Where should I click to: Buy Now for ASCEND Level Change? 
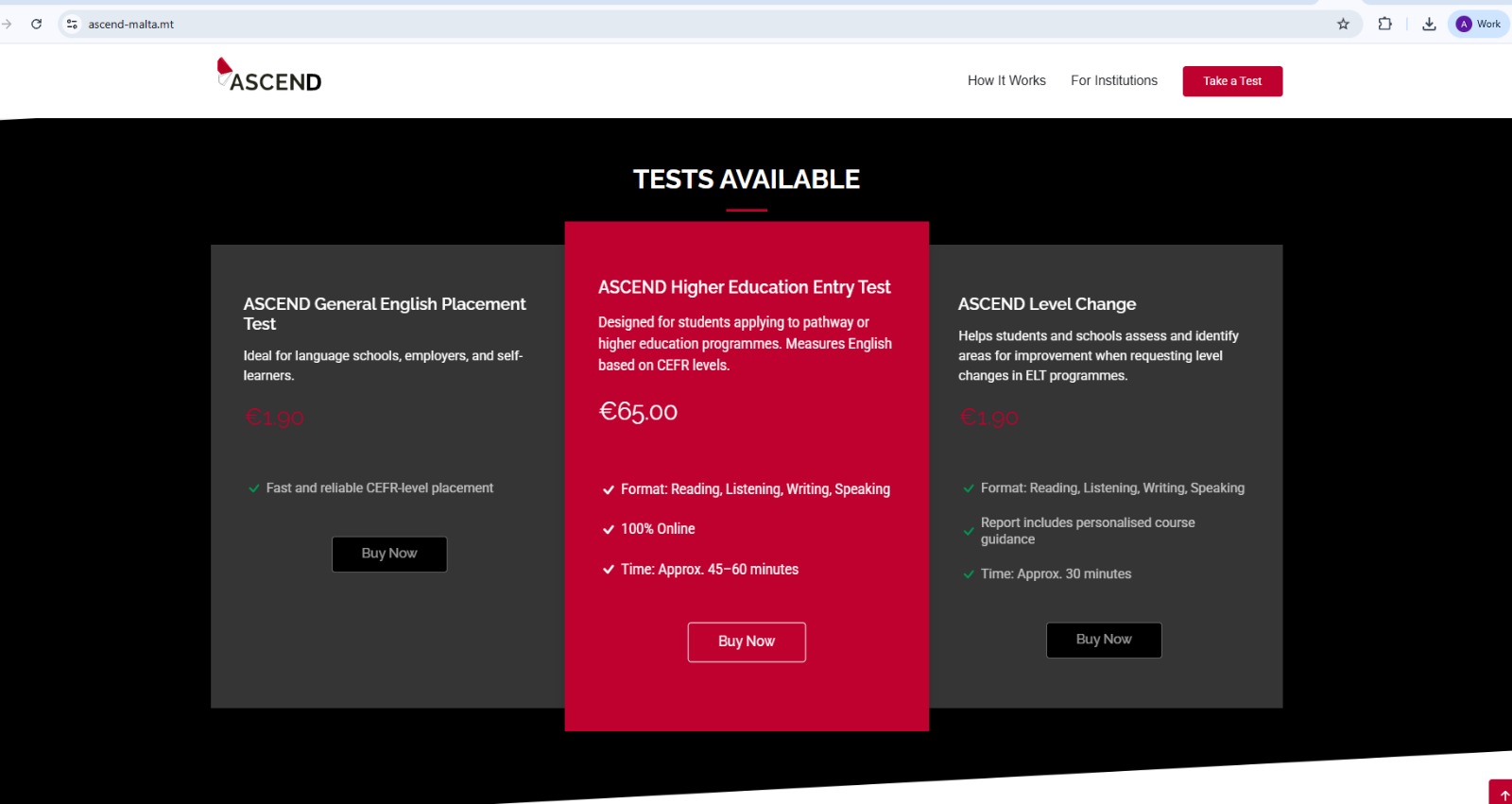(x=1104, y=640)
